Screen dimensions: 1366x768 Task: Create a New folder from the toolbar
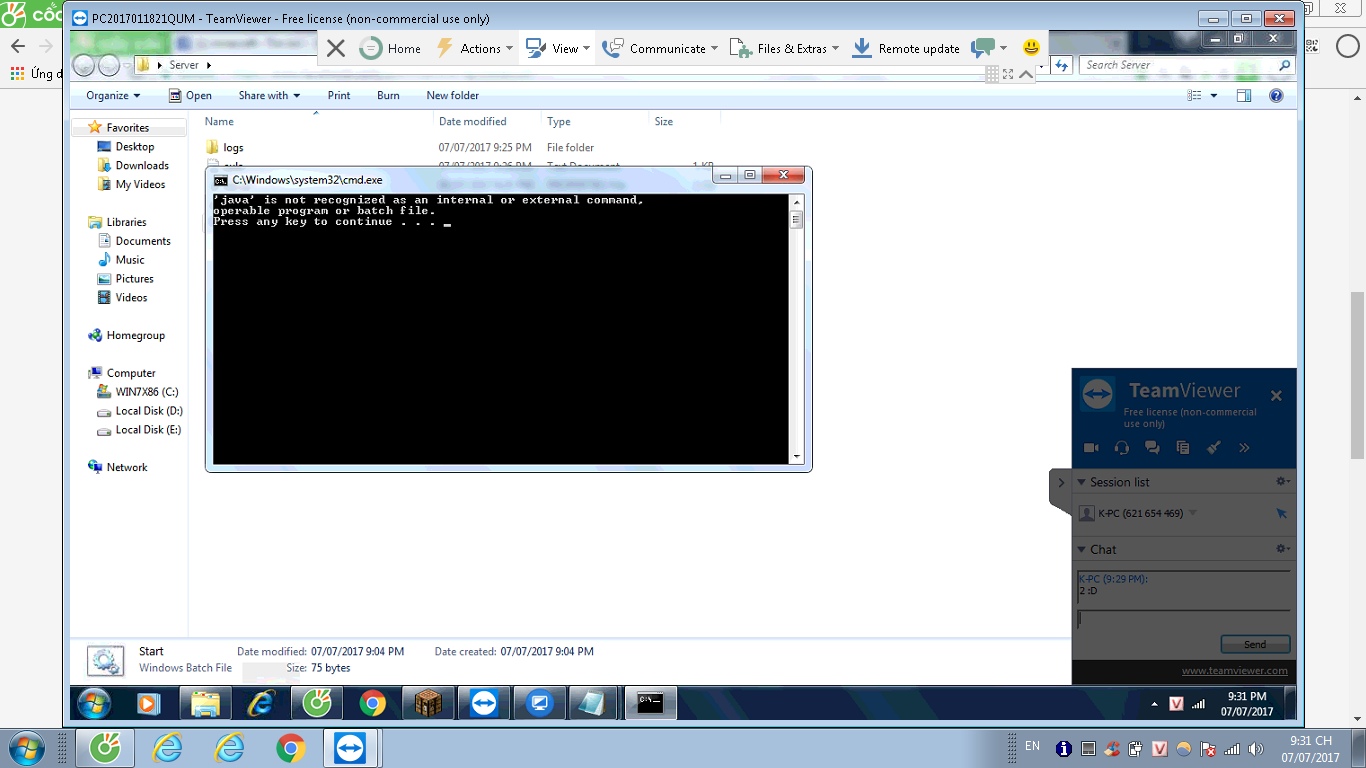click(x=453, y=96)
